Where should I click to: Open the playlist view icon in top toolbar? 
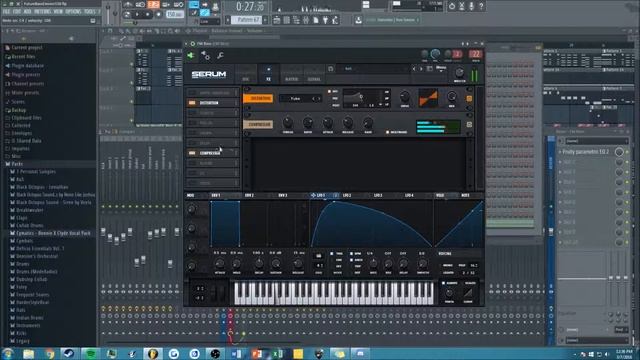pos(277,20)
